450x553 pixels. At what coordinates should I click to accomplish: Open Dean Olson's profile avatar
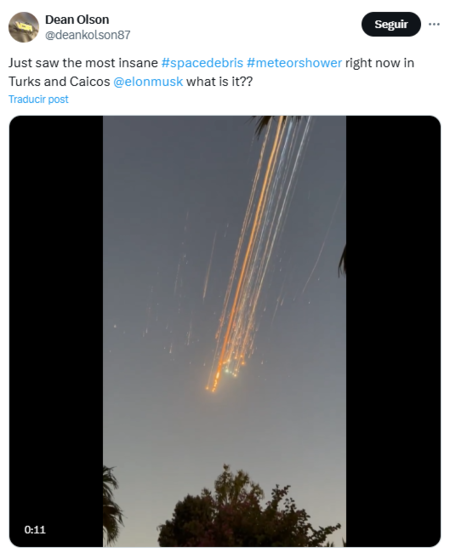(24, 27)
